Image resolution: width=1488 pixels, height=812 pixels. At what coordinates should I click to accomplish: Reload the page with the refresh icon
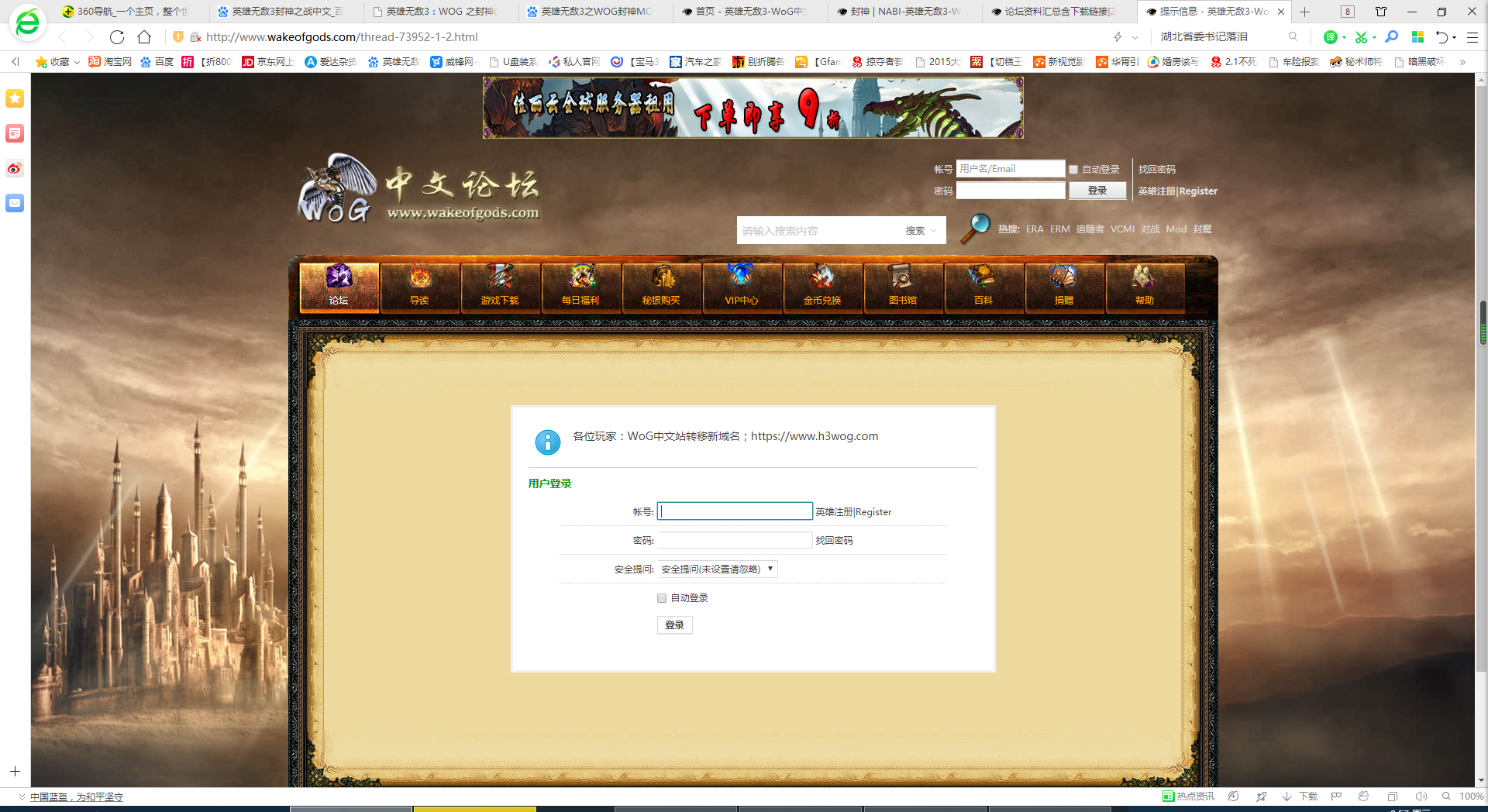(117, 36)
